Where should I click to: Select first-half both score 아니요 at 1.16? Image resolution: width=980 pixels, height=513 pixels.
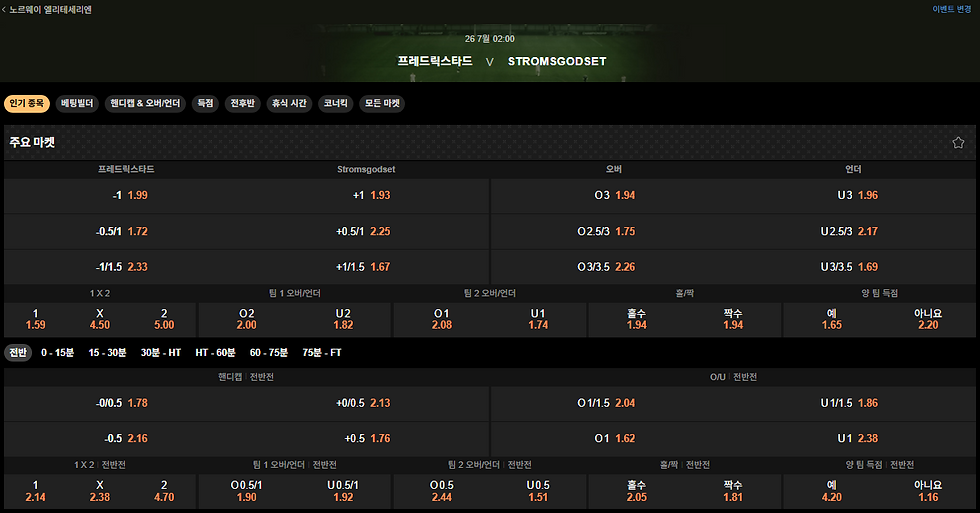click(928, 491)
